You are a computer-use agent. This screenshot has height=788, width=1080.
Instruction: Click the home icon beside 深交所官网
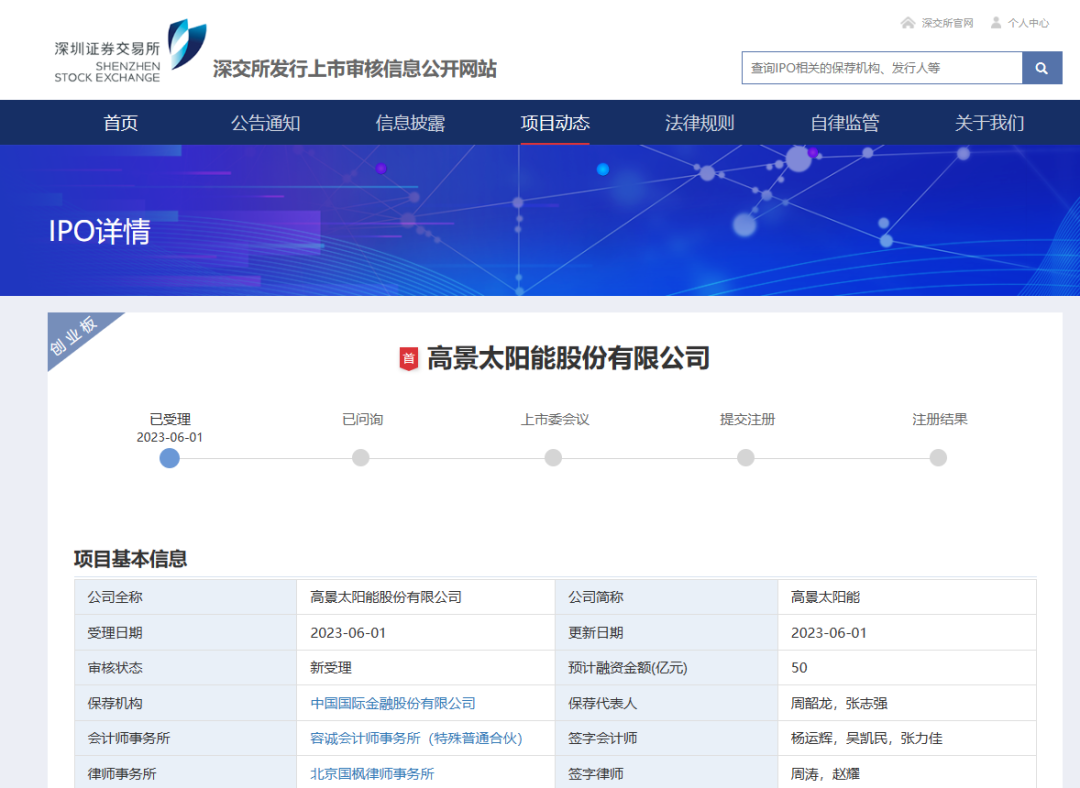908,23
